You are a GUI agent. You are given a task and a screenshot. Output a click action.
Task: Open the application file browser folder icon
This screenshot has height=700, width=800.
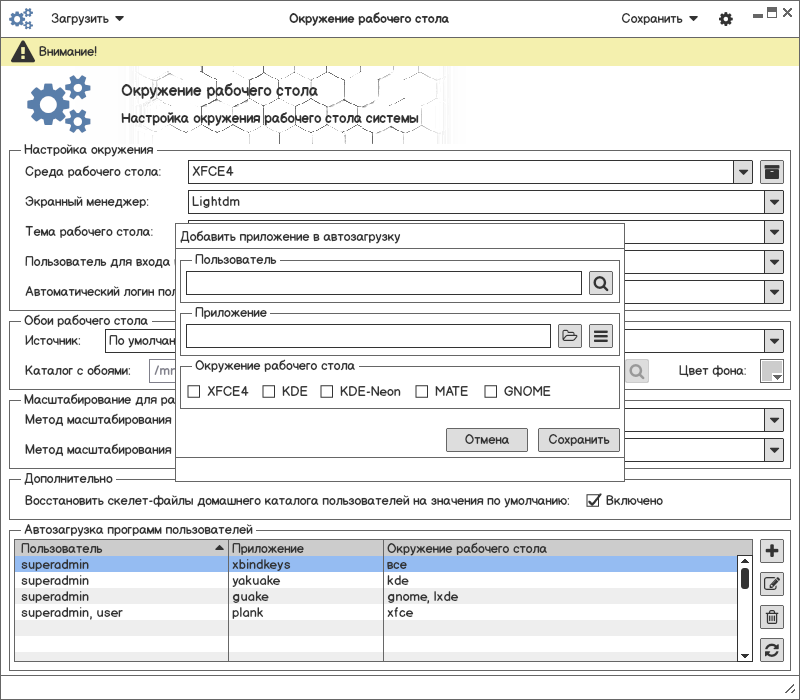pyautogui.click(x=569, y=336)
